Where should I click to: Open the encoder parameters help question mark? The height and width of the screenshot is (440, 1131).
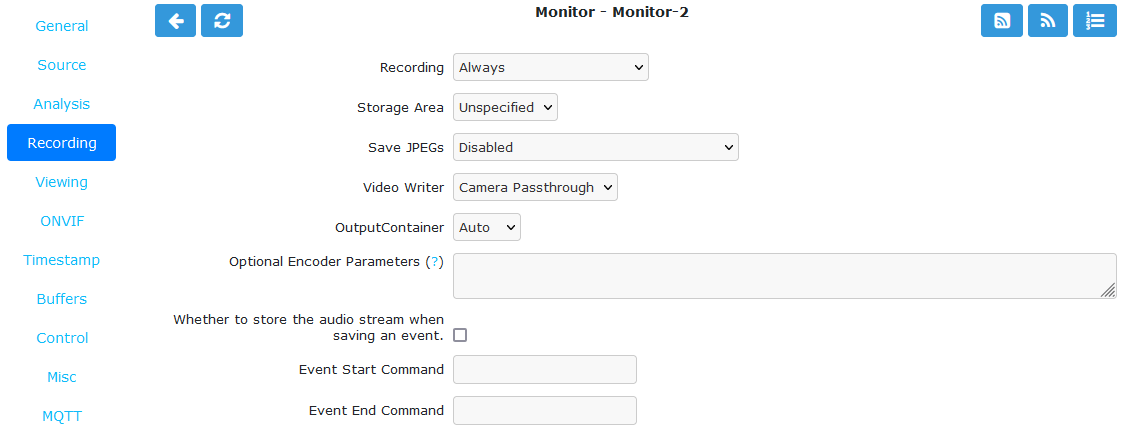tap(434, 262)
